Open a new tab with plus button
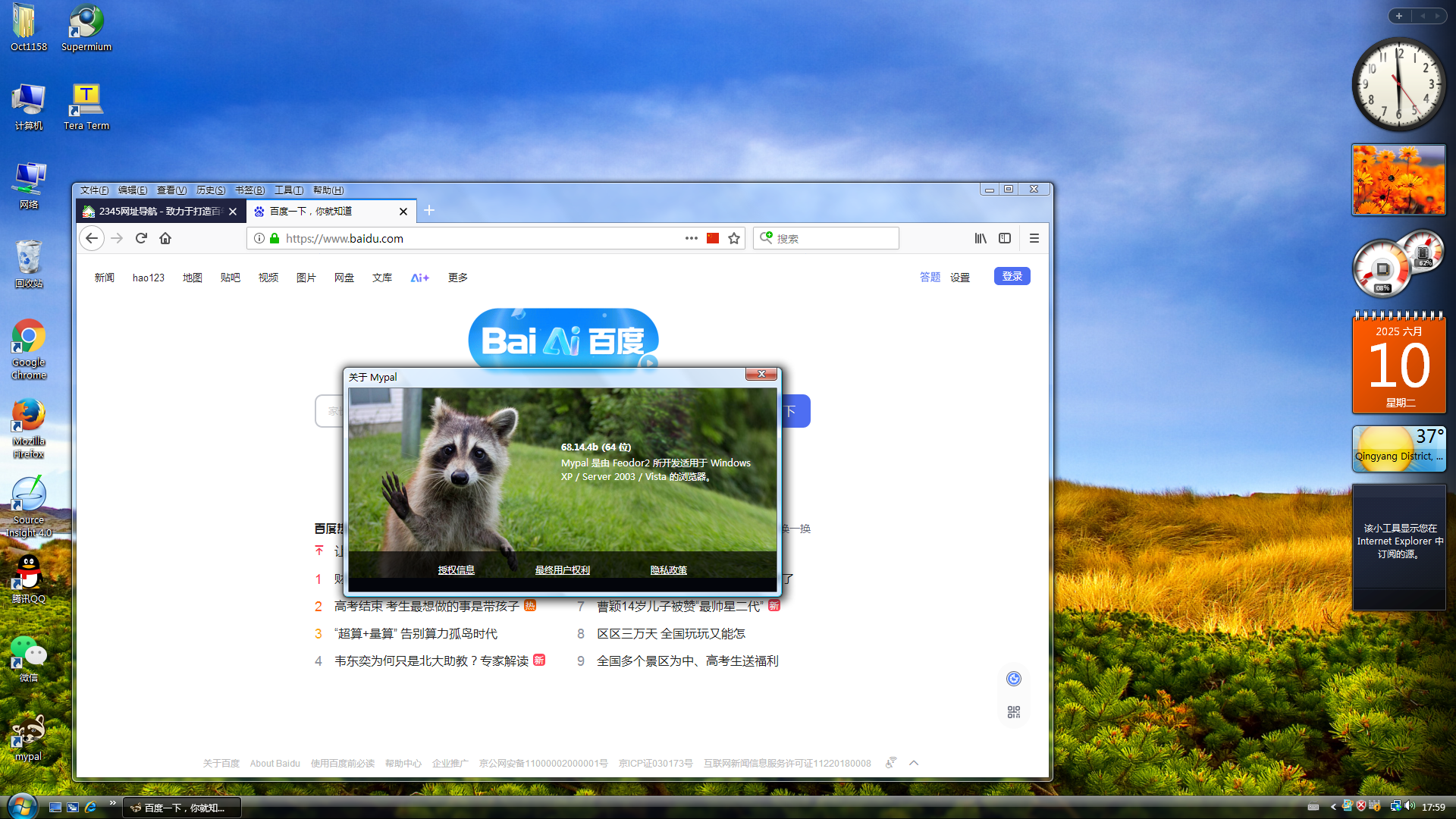This screenshot has width=1456, height=819. click(429, 210)
